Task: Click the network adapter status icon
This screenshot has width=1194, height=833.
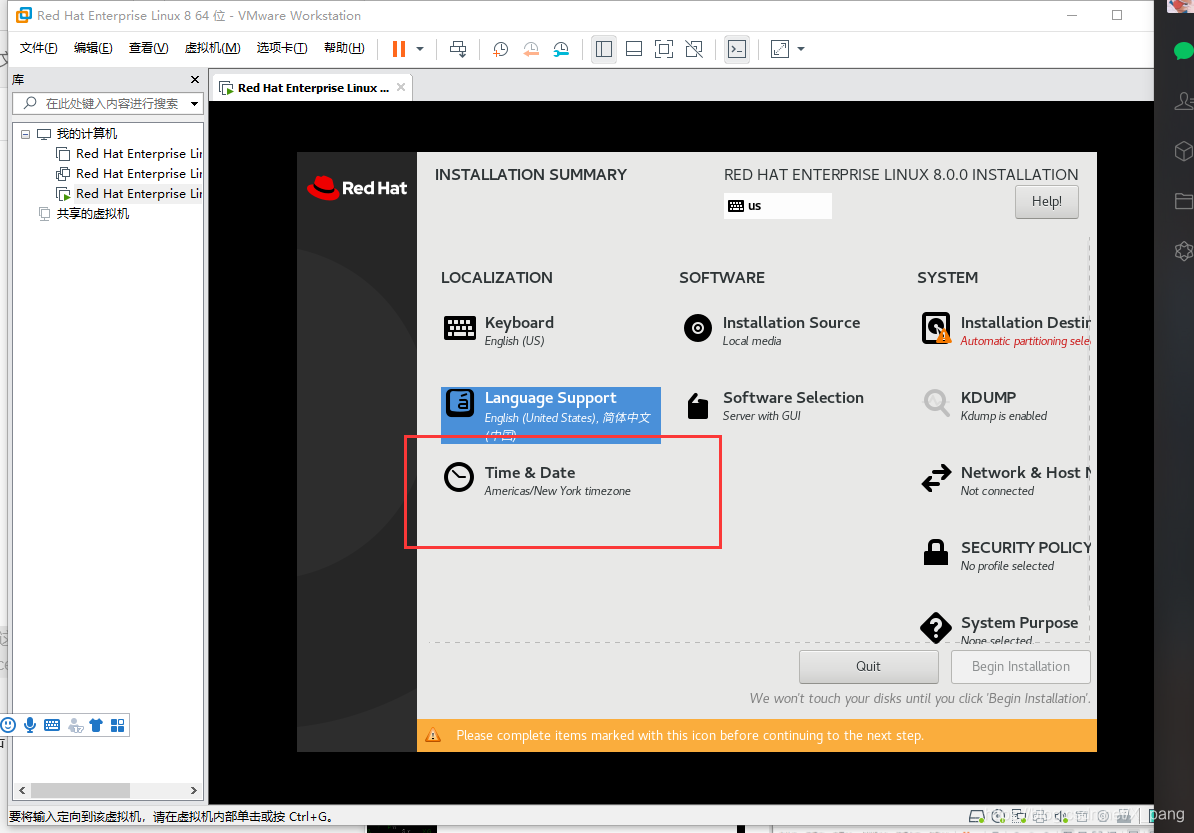Action: coord(1019,816)
